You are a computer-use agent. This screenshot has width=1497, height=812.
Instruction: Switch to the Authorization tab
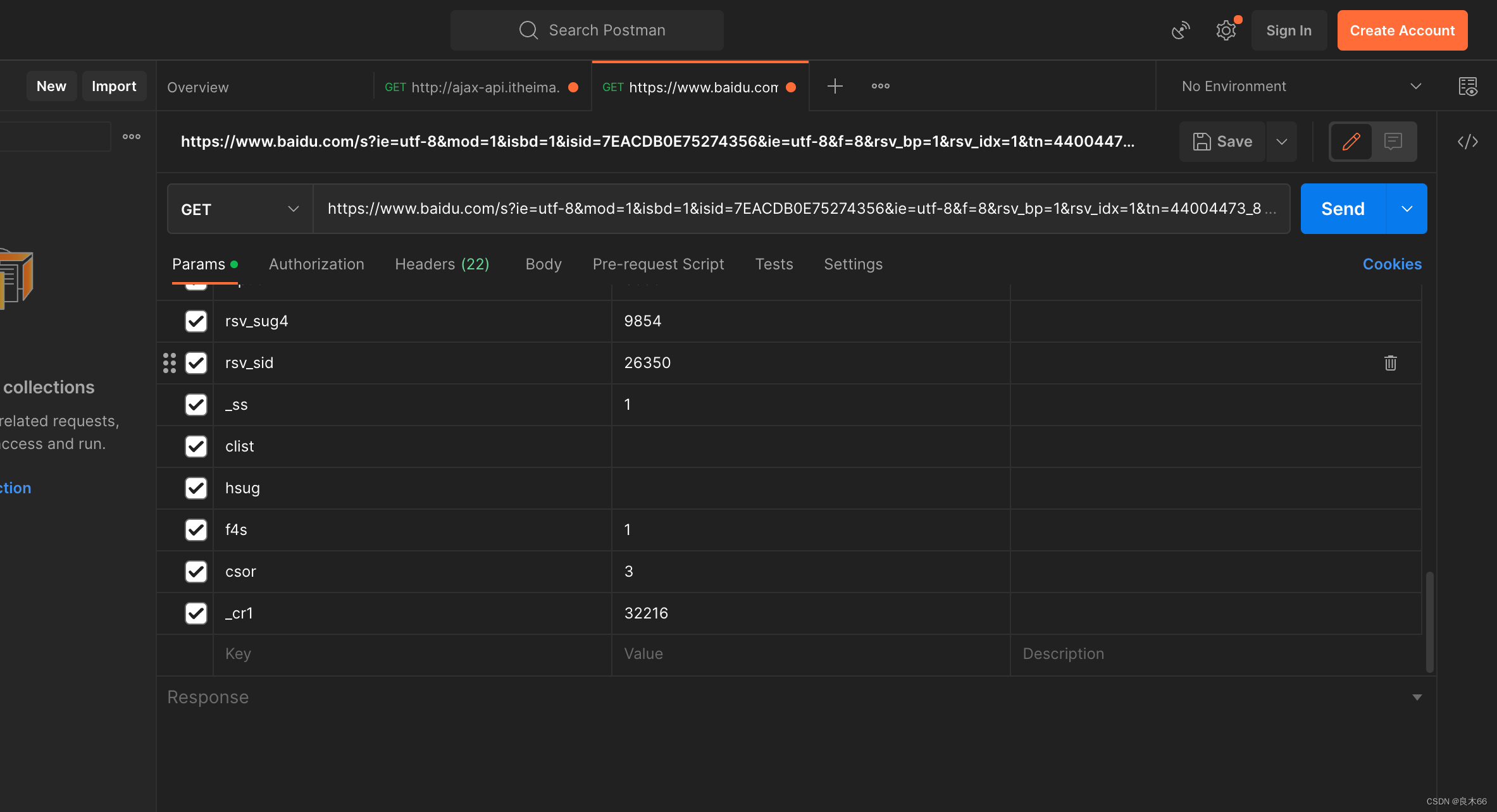316,264
